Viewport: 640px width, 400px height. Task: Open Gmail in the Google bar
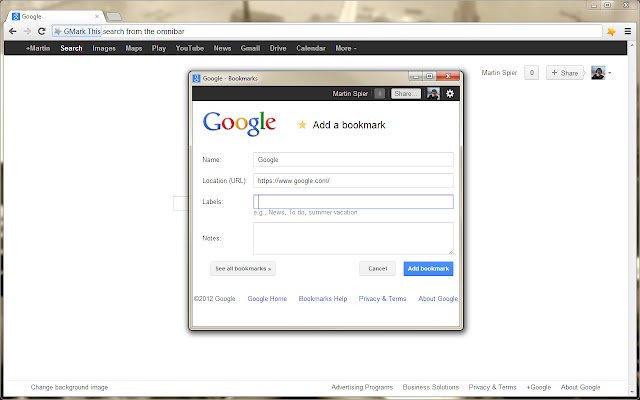click(250, 48)
